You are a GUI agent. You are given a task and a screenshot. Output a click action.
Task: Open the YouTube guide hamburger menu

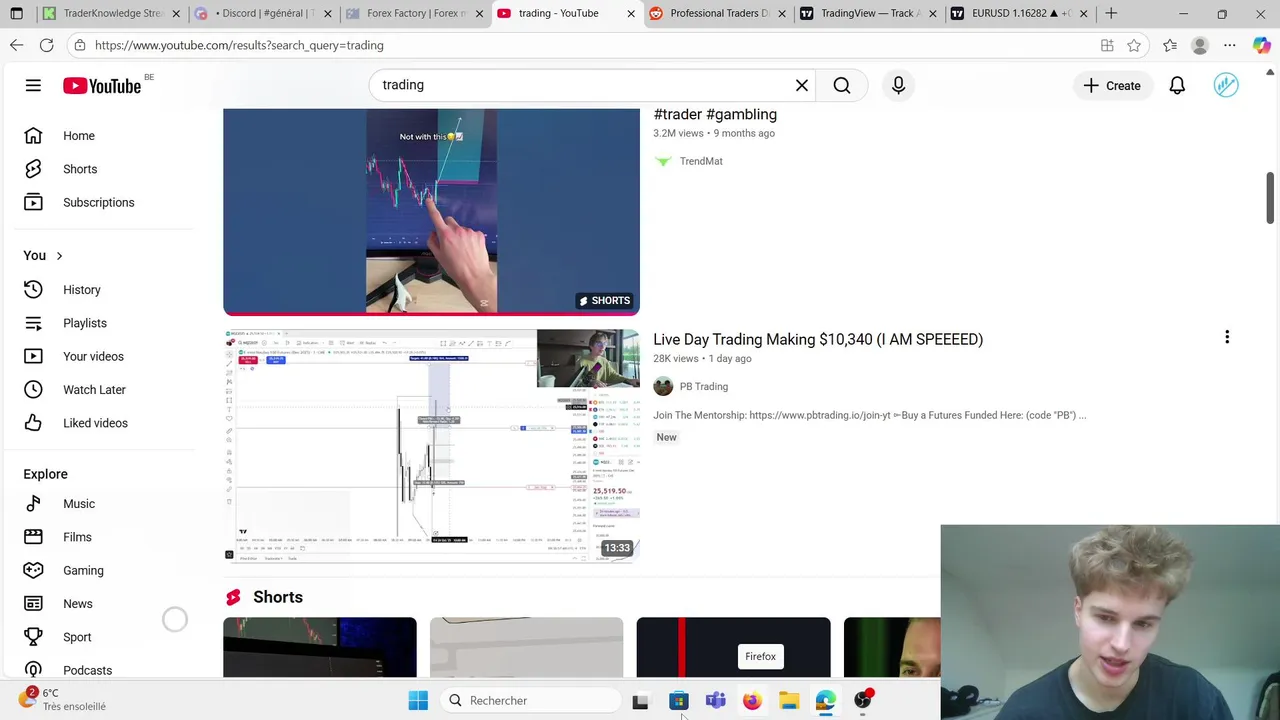(33, 85)
